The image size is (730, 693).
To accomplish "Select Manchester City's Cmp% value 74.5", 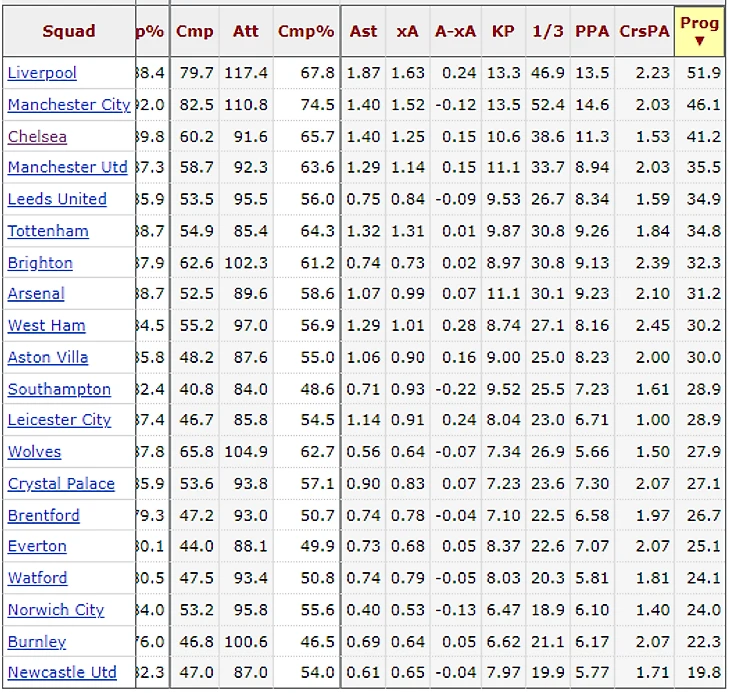I will coord(318,105).
